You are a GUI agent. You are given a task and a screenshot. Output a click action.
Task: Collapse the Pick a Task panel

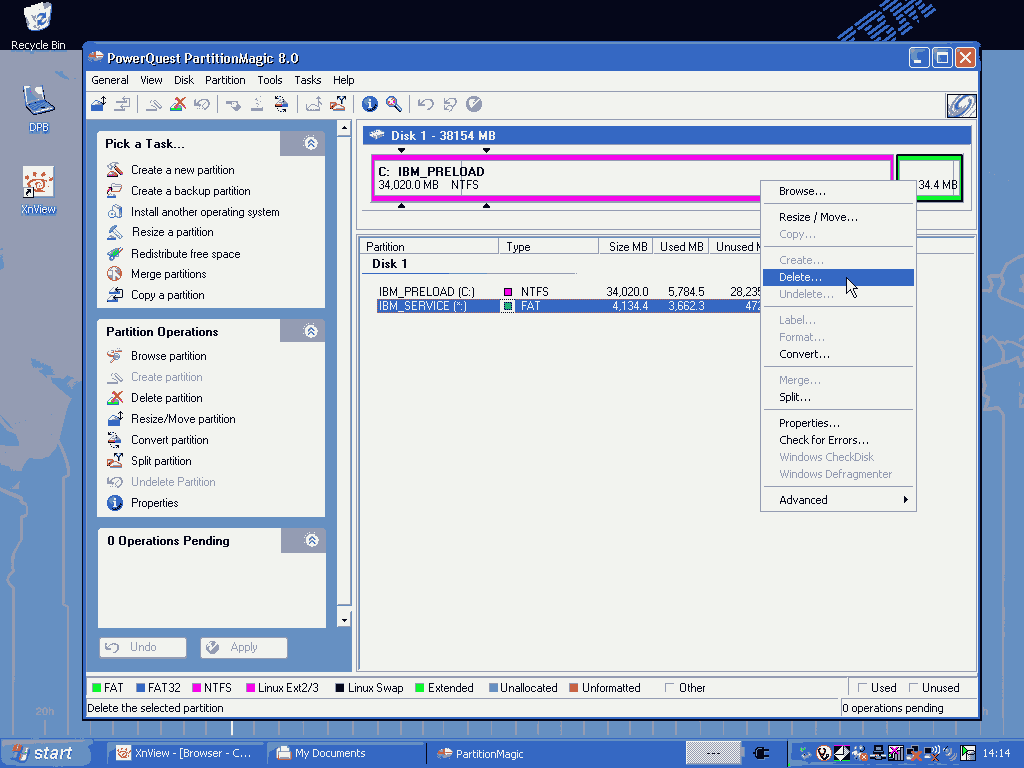pos(311,144)
